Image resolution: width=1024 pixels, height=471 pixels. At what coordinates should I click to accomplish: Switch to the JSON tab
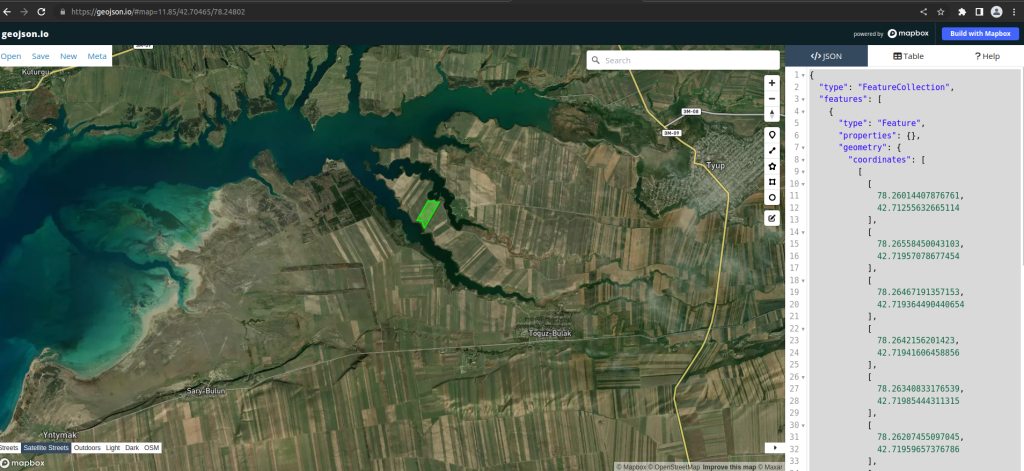[x=826, y=56]
